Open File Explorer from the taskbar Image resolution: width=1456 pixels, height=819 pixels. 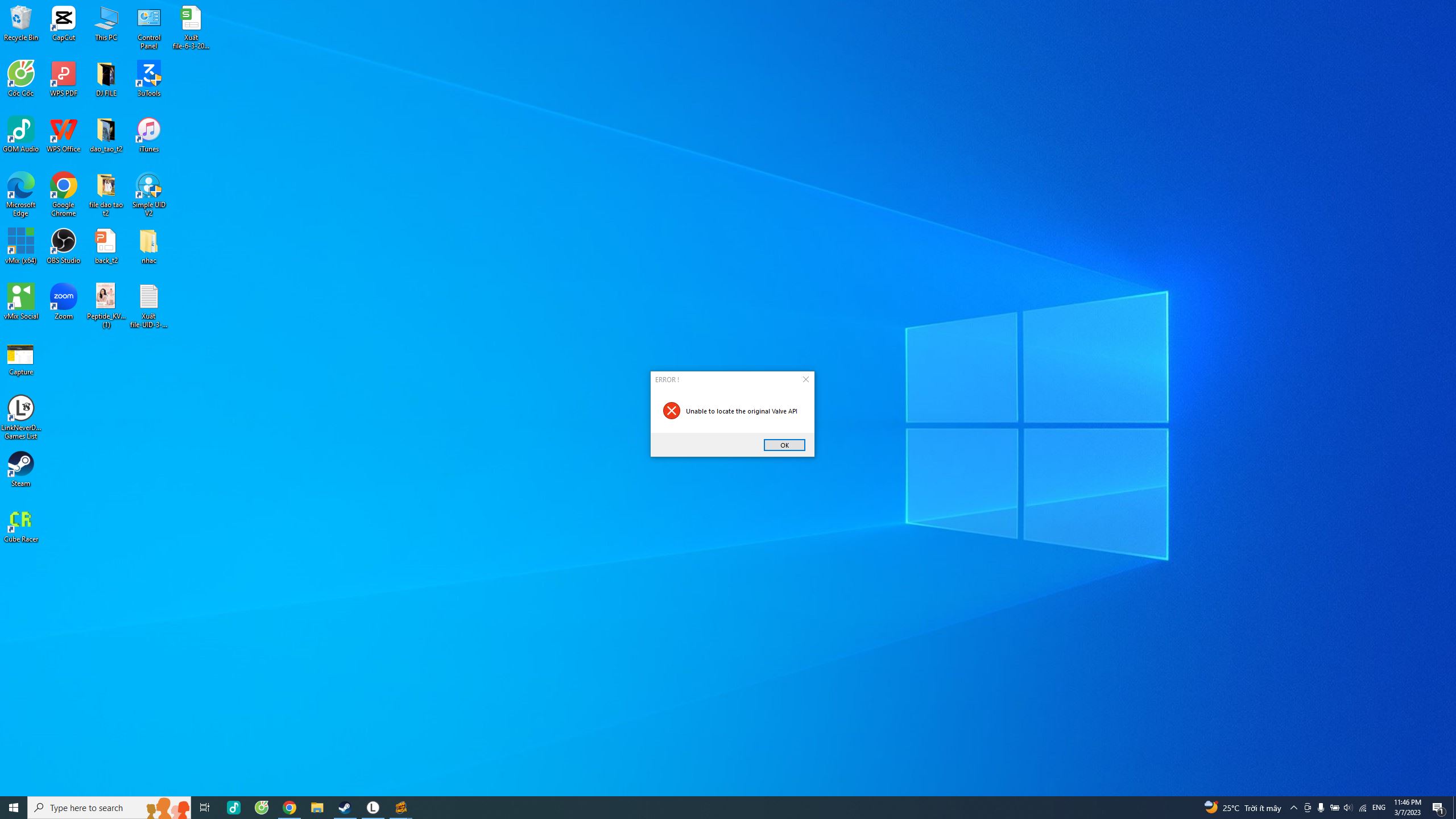[x=317, y=807]
